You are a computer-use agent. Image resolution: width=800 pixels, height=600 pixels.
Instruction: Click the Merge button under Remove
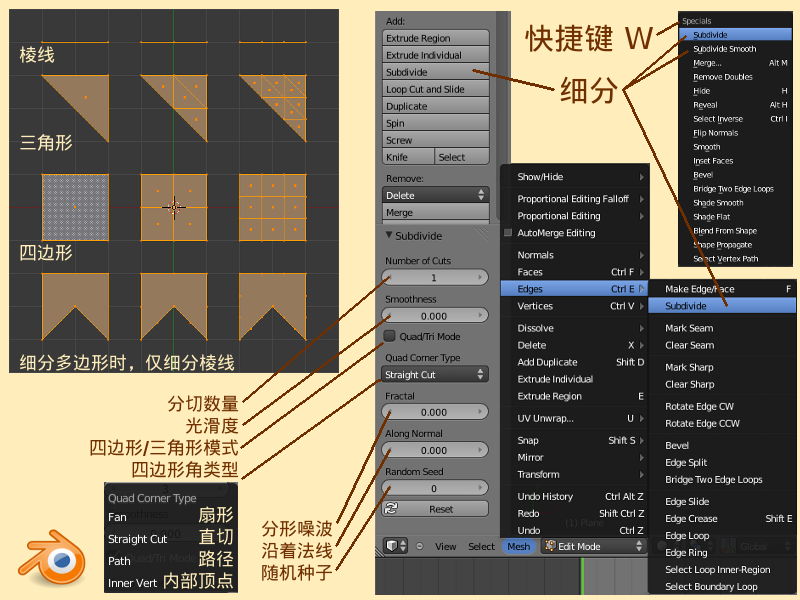(435, 212)
